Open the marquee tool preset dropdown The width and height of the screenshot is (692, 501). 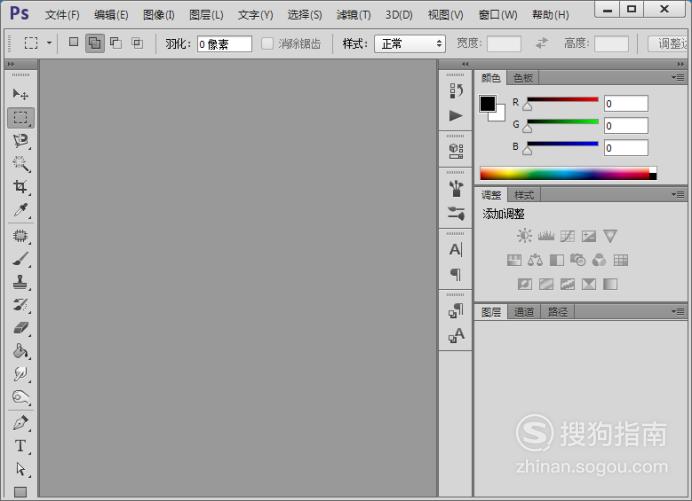click(x=49, y=43)
